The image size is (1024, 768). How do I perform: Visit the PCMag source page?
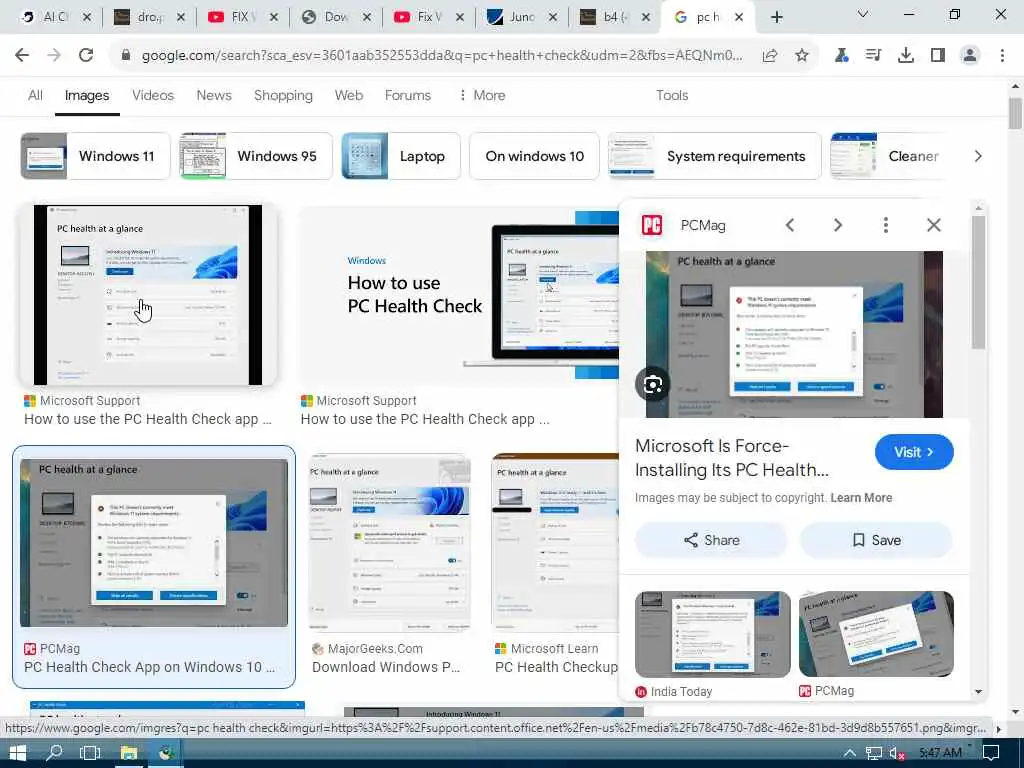pos(914,452)
